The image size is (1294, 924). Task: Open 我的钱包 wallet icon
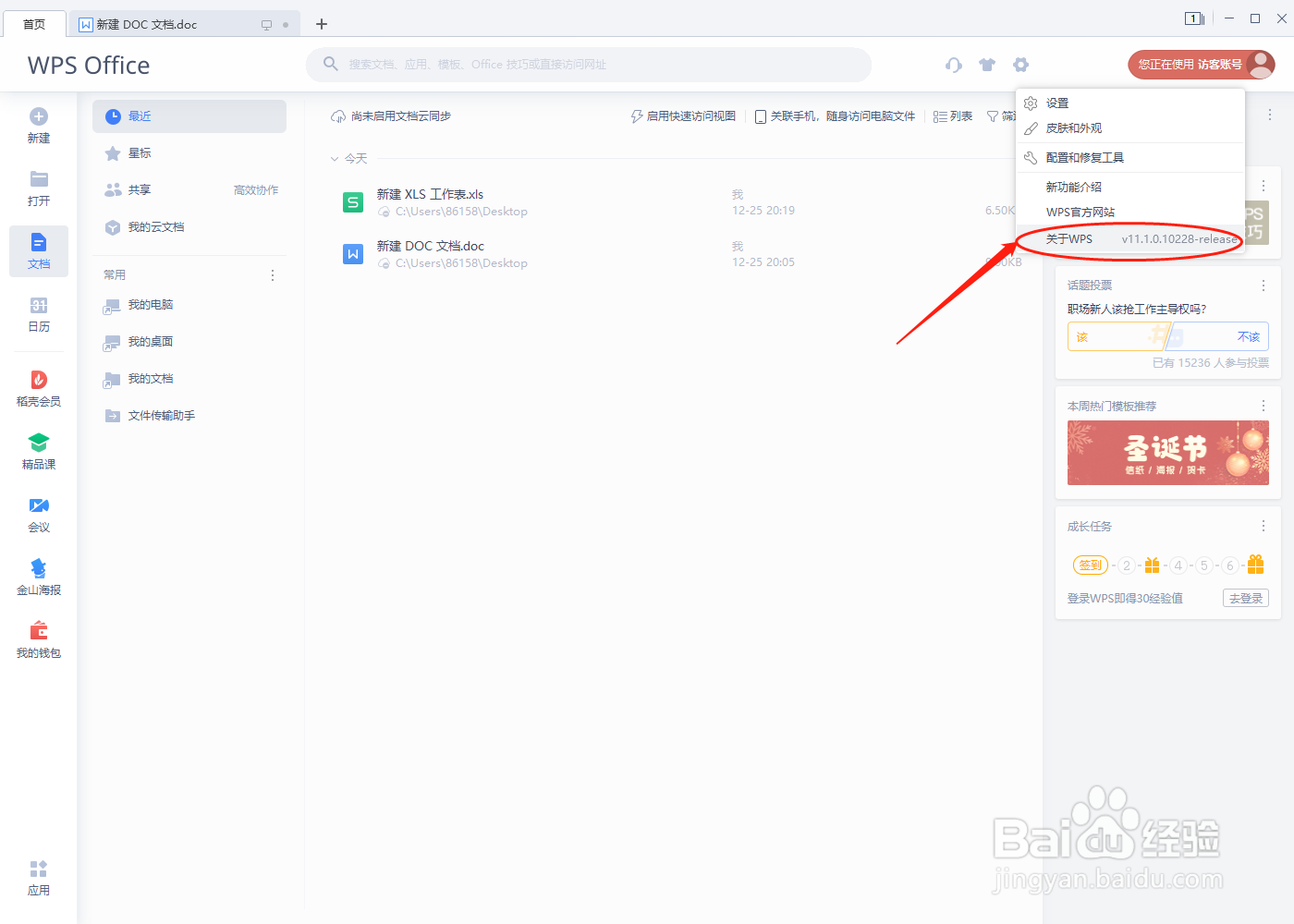coord(39,630)
